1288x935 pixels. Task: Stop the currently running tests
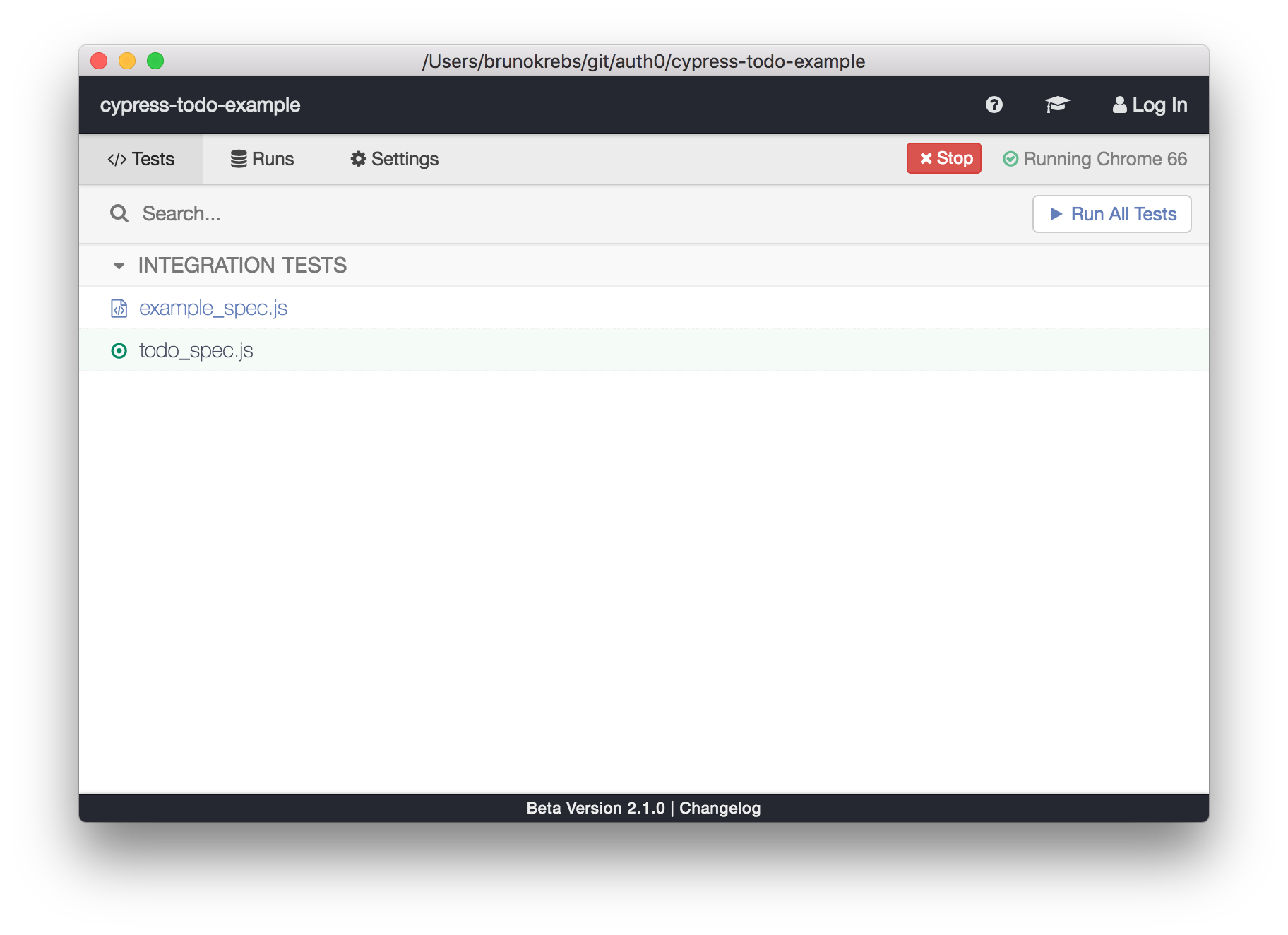pyautogui.click(x=943, y=158)
